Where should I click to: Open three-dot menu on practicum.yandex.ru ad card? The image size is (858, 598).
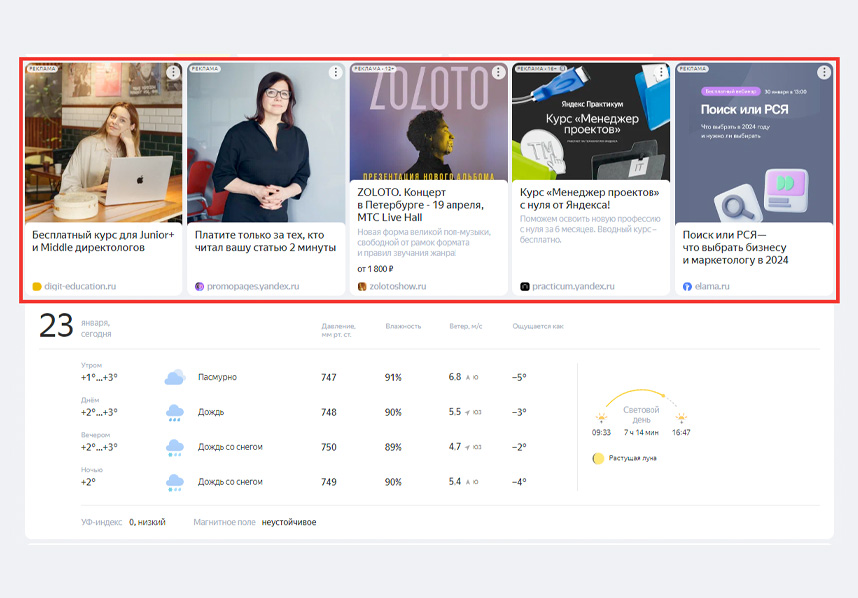tap(661, 72)
